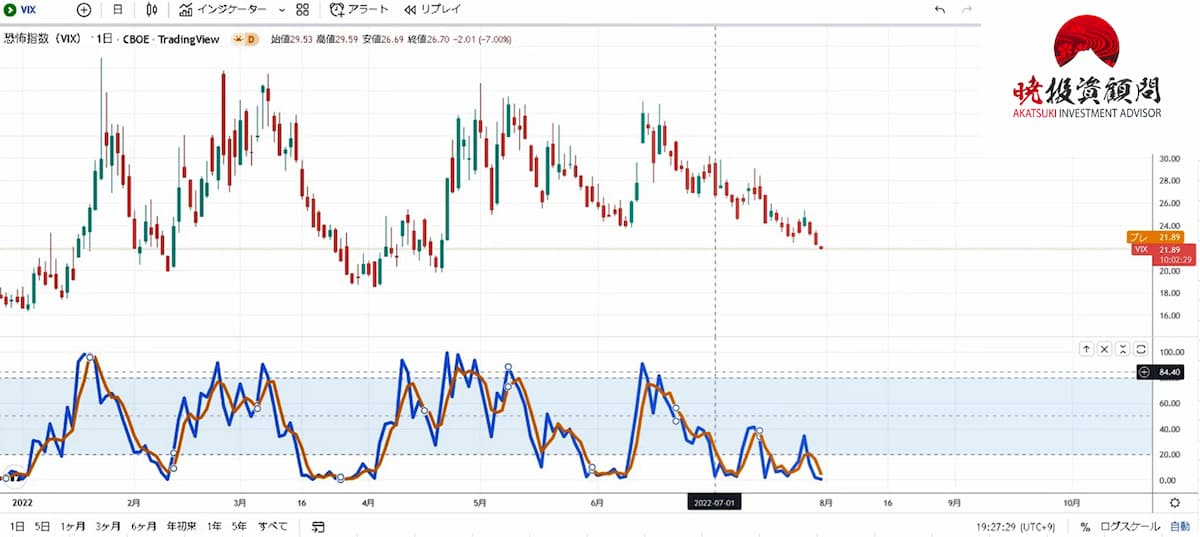Open the 日 timeframe interval dropdown
This screenshot has width=1200, height=537.
[118, 10]
